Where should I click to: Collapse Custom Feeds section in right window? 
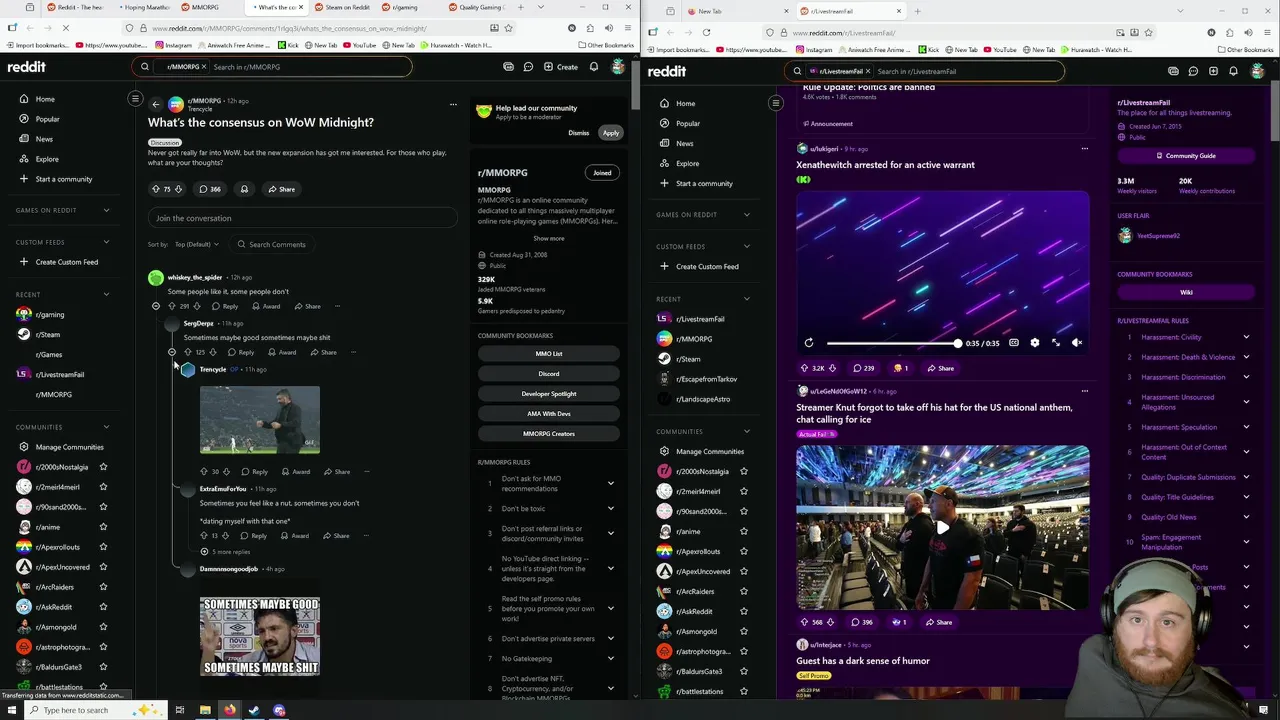point(747,246)
